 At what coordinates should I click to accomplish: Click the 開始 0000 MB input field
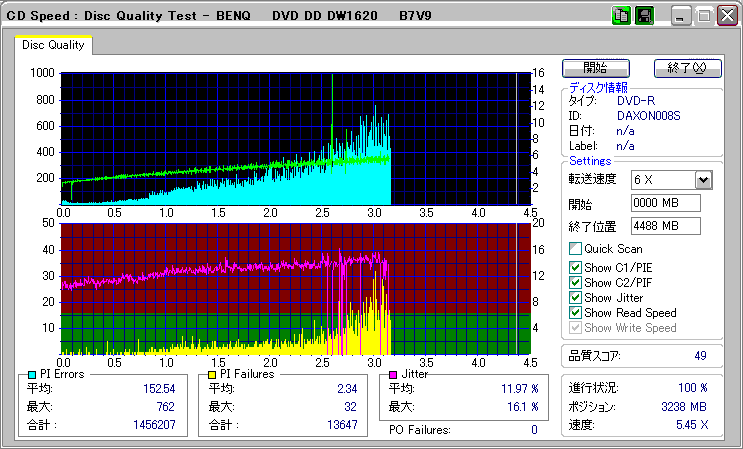coord(666,203)
